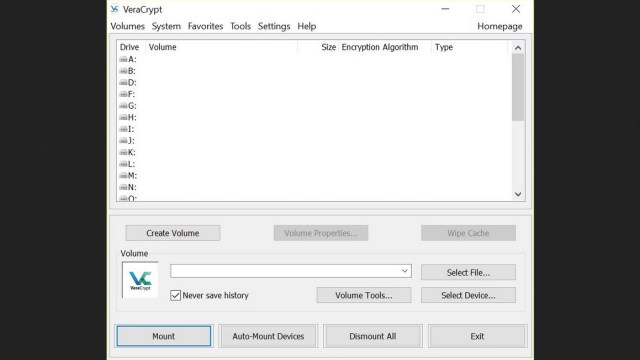Click the Mount button
The height and width of the screenshot is (360, 640).
point(164,336)
